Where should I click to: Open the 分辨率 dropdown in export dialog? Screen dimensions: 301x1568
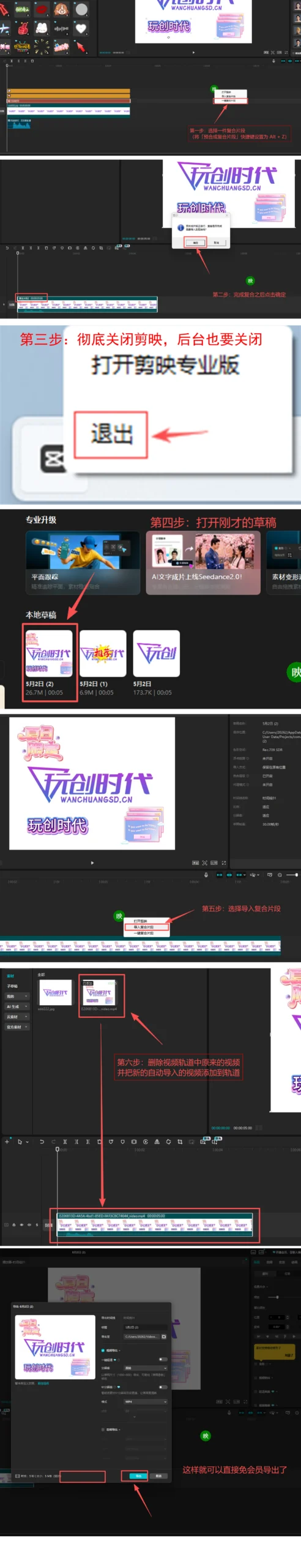146,1368
